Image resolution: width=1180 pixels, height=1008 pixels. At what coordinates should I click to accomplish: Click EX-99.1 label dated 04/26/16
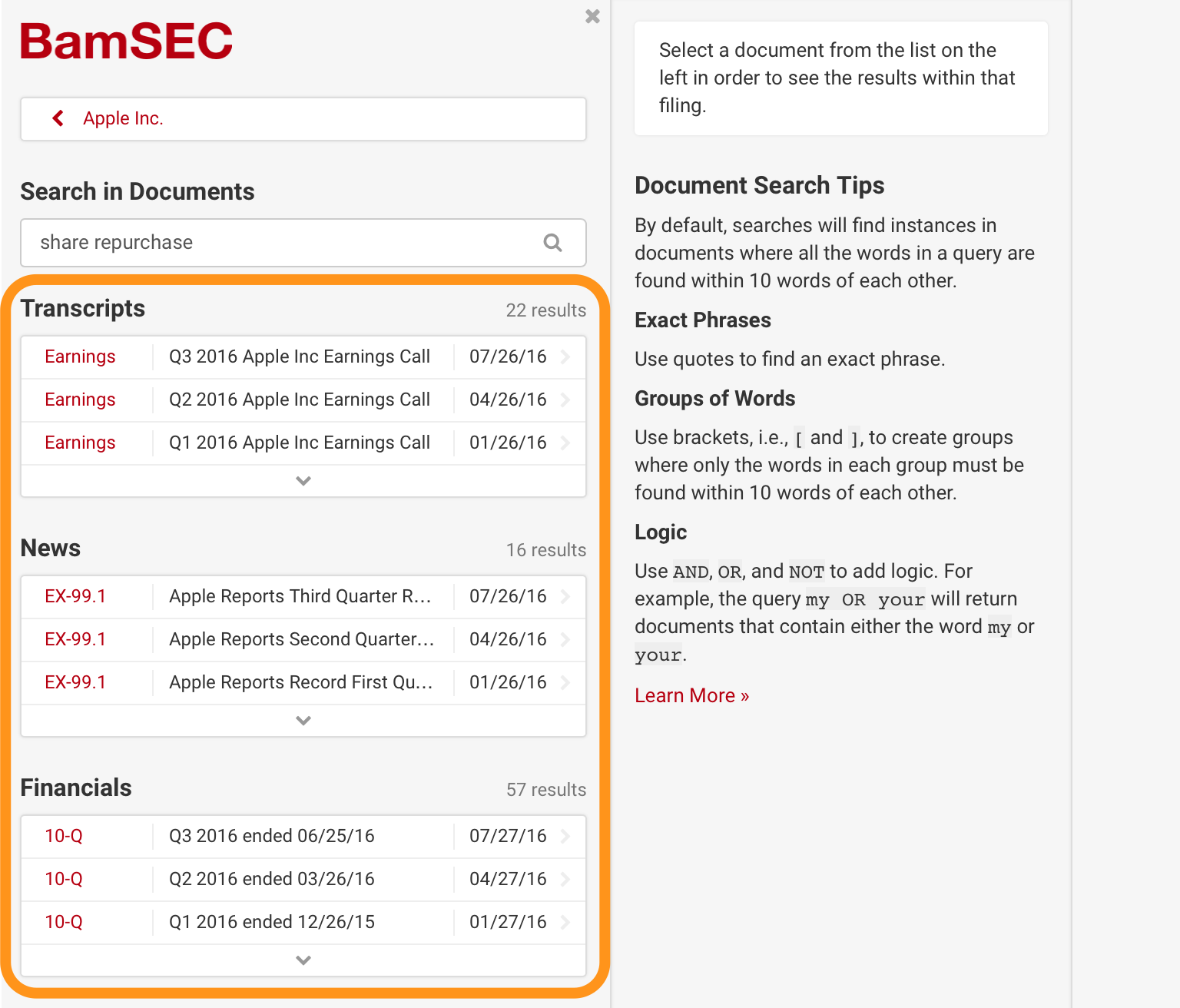pyautogui.click(x=75, y=639)
